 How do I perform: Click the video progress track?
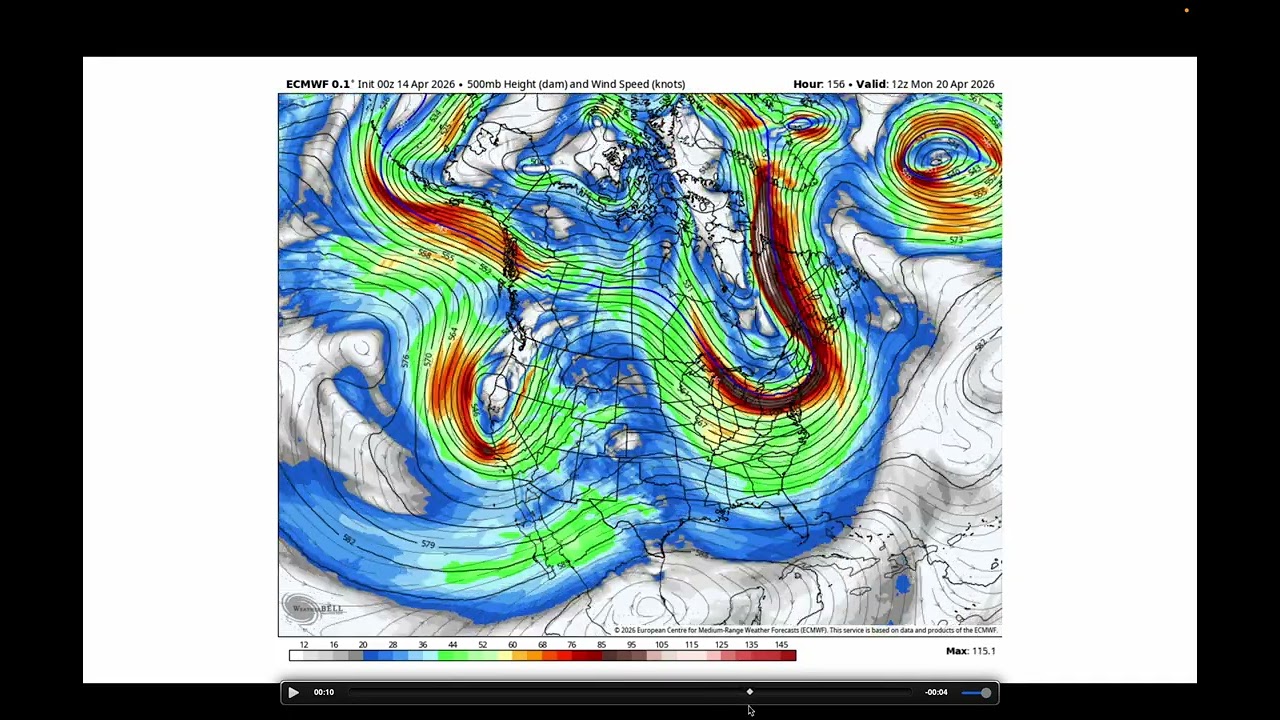coord(630,692)
